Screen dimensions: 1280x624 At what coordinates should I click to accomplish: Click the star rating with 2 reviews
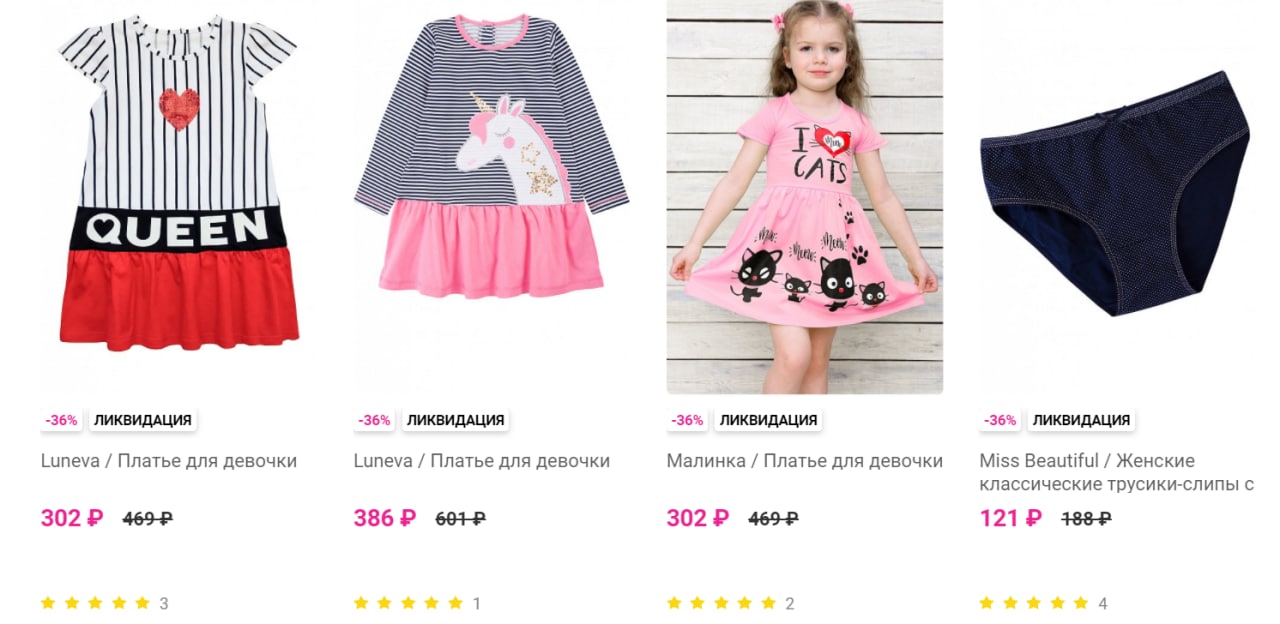pyautogui.click(x=731, y=603)
